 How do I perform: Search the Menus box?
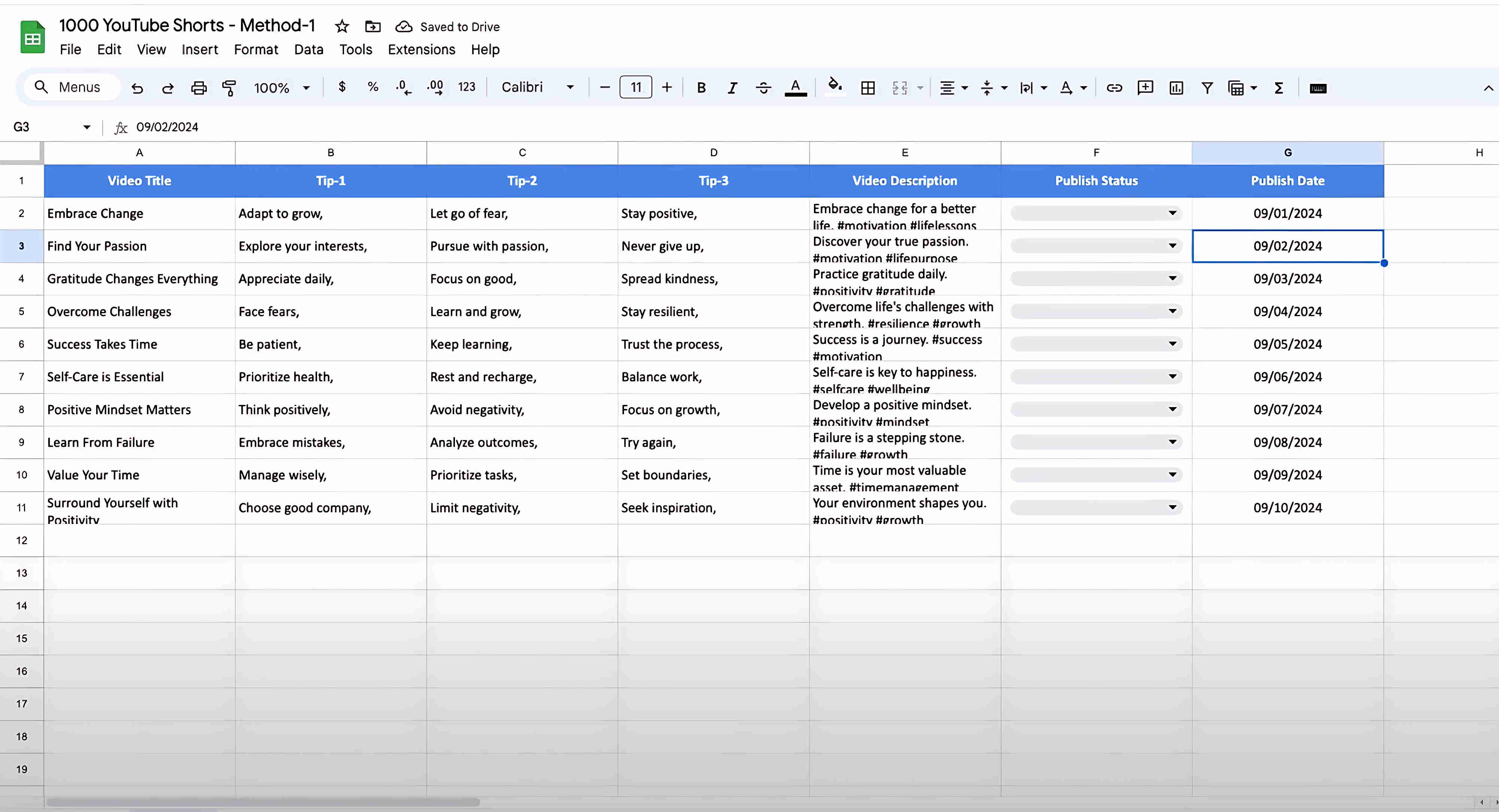72,87
